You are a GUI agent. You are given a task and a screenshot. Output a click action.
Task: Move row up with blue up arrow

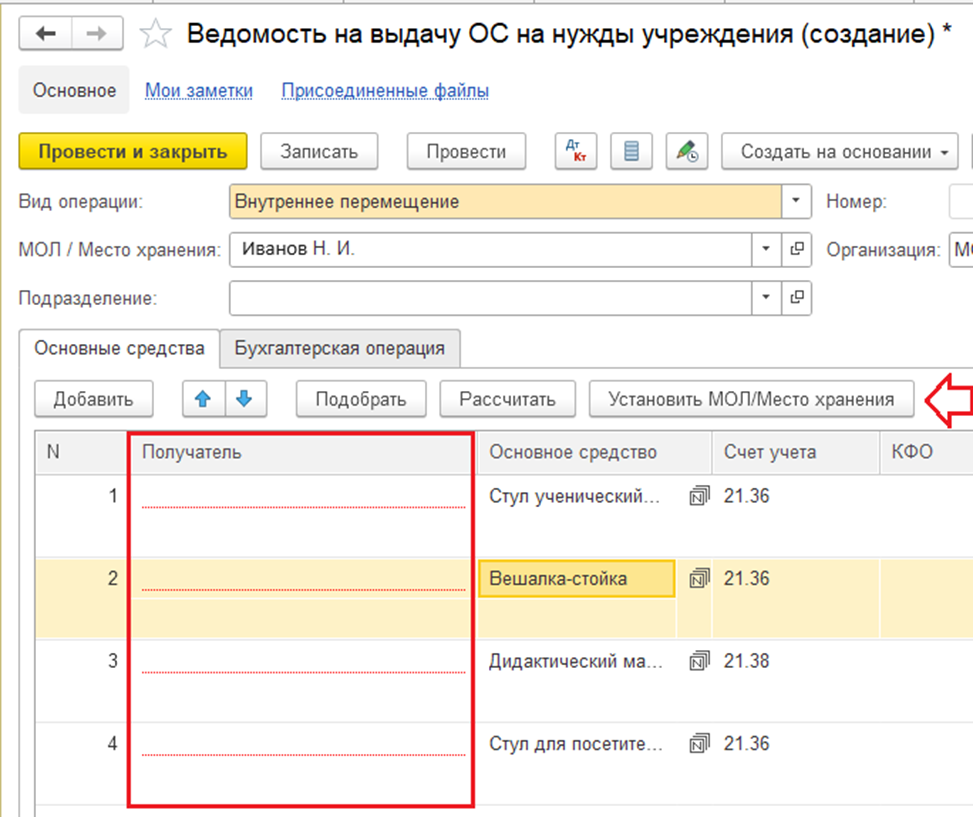point(204,399)
